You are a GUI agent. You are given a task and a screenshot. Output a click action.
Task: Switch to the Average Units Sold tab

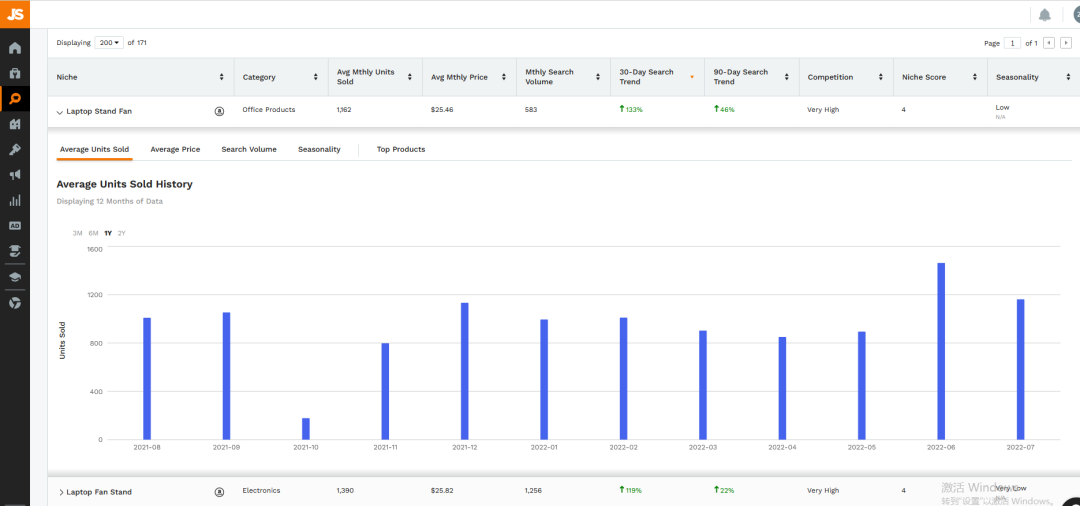click(x=94, y=149)
